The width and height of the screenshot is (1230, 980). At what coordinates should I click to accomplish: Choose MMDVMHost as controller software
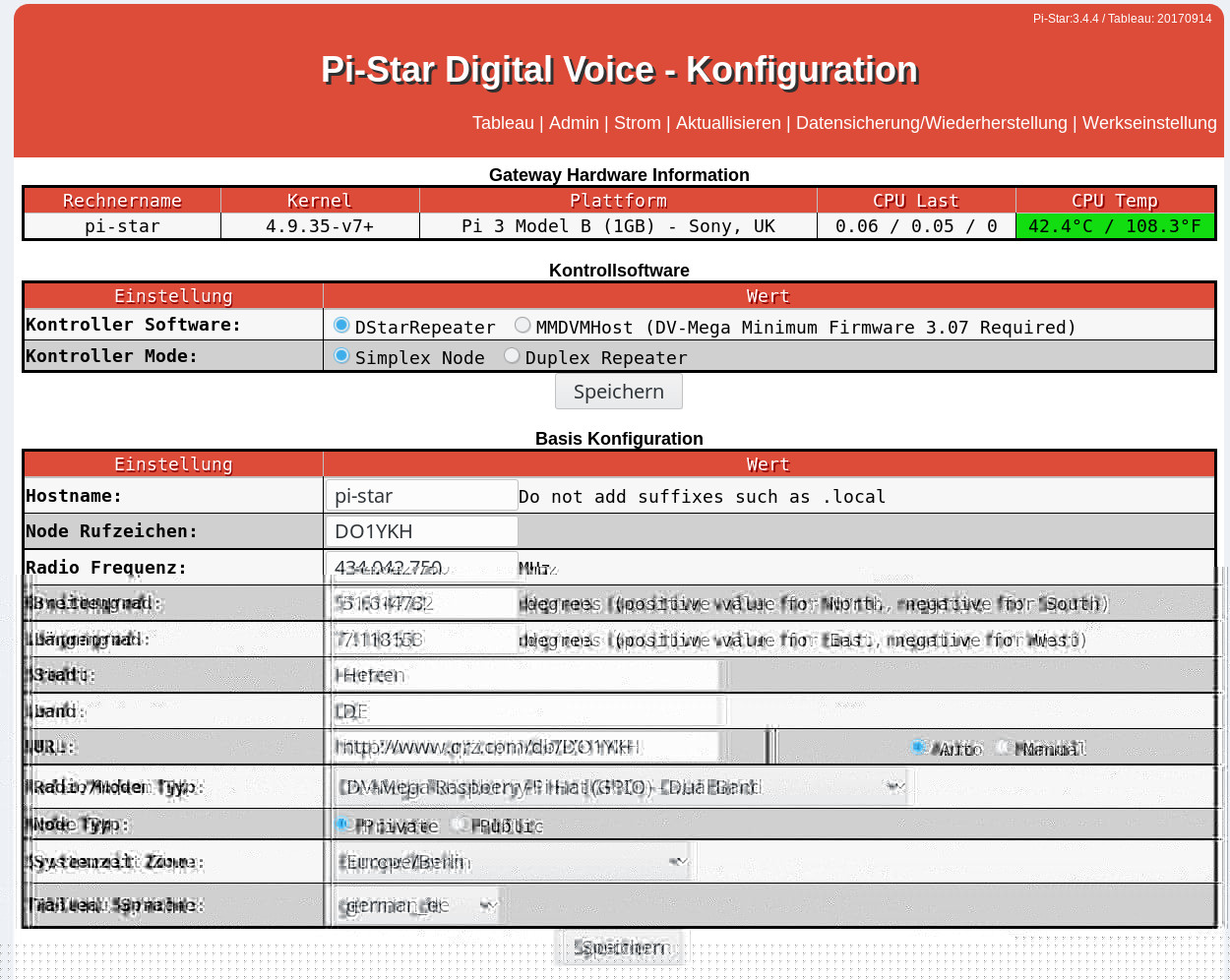[x=523, y=326]
